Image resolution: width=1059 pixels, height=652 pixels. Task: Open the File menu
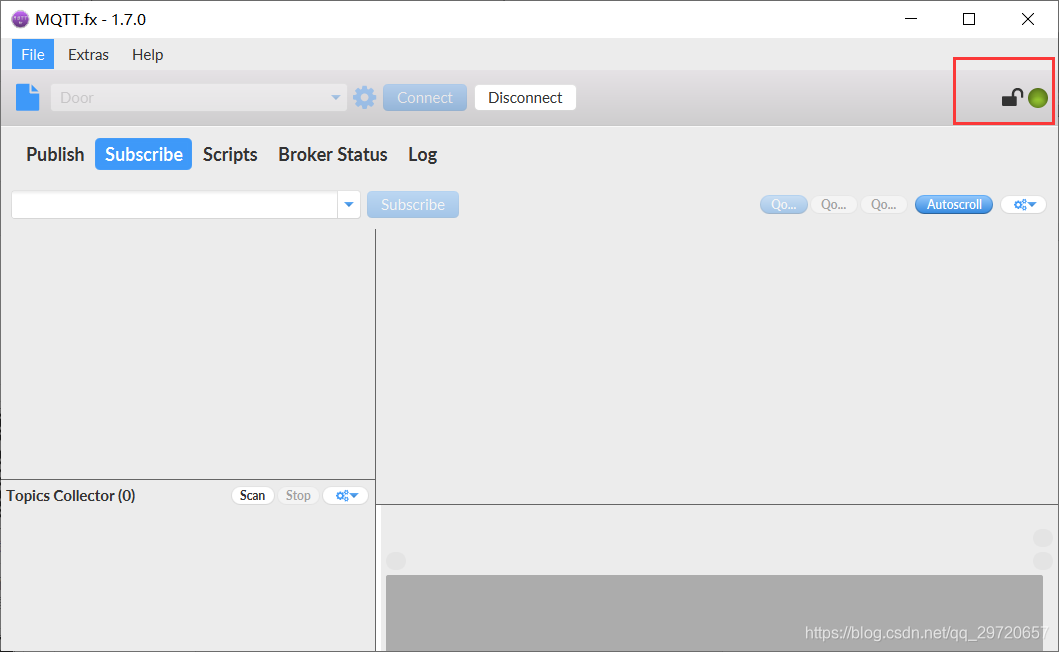point(32,55)
